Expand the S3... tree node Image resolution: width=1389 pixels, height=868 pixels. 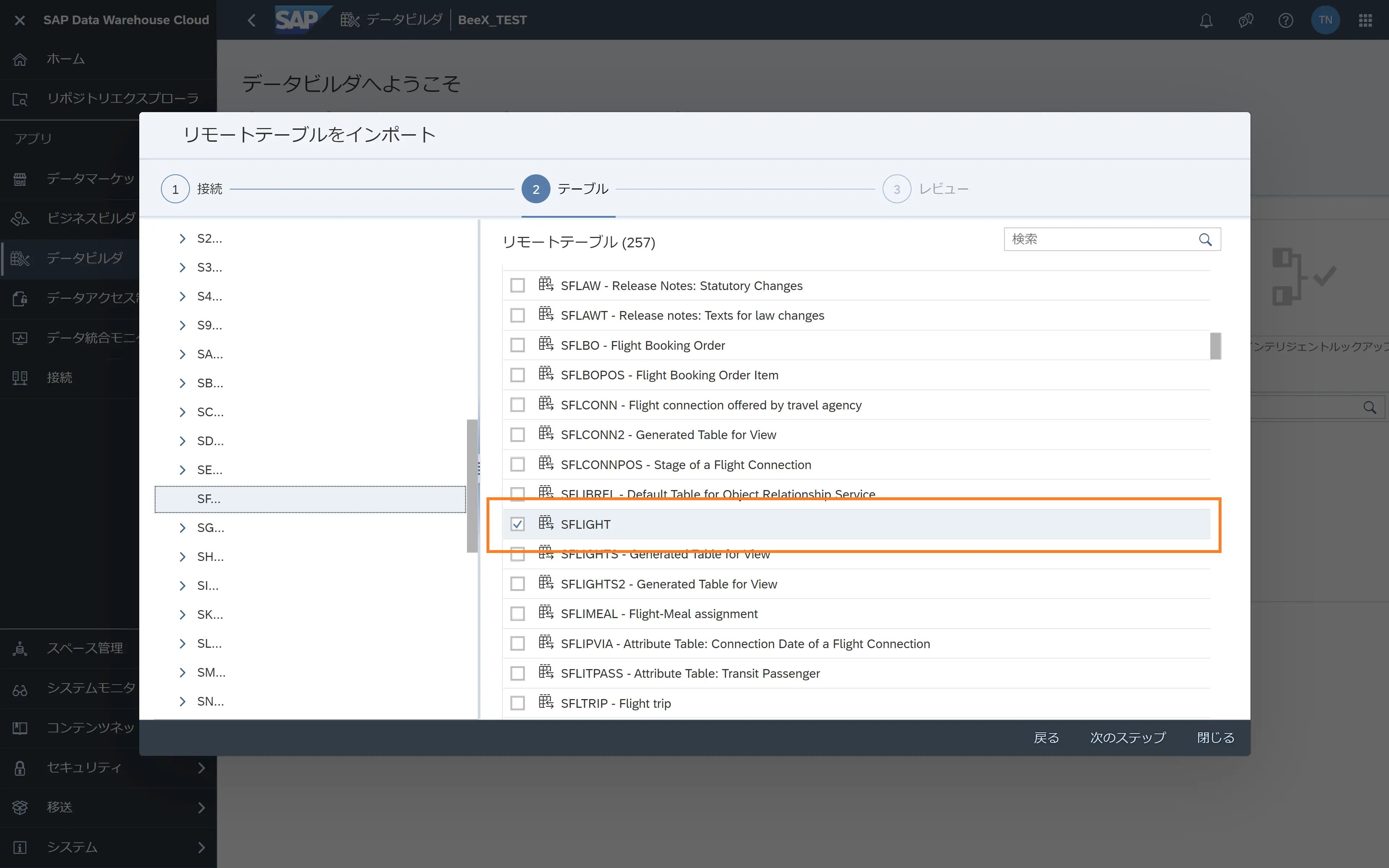[x=183, y=268]
